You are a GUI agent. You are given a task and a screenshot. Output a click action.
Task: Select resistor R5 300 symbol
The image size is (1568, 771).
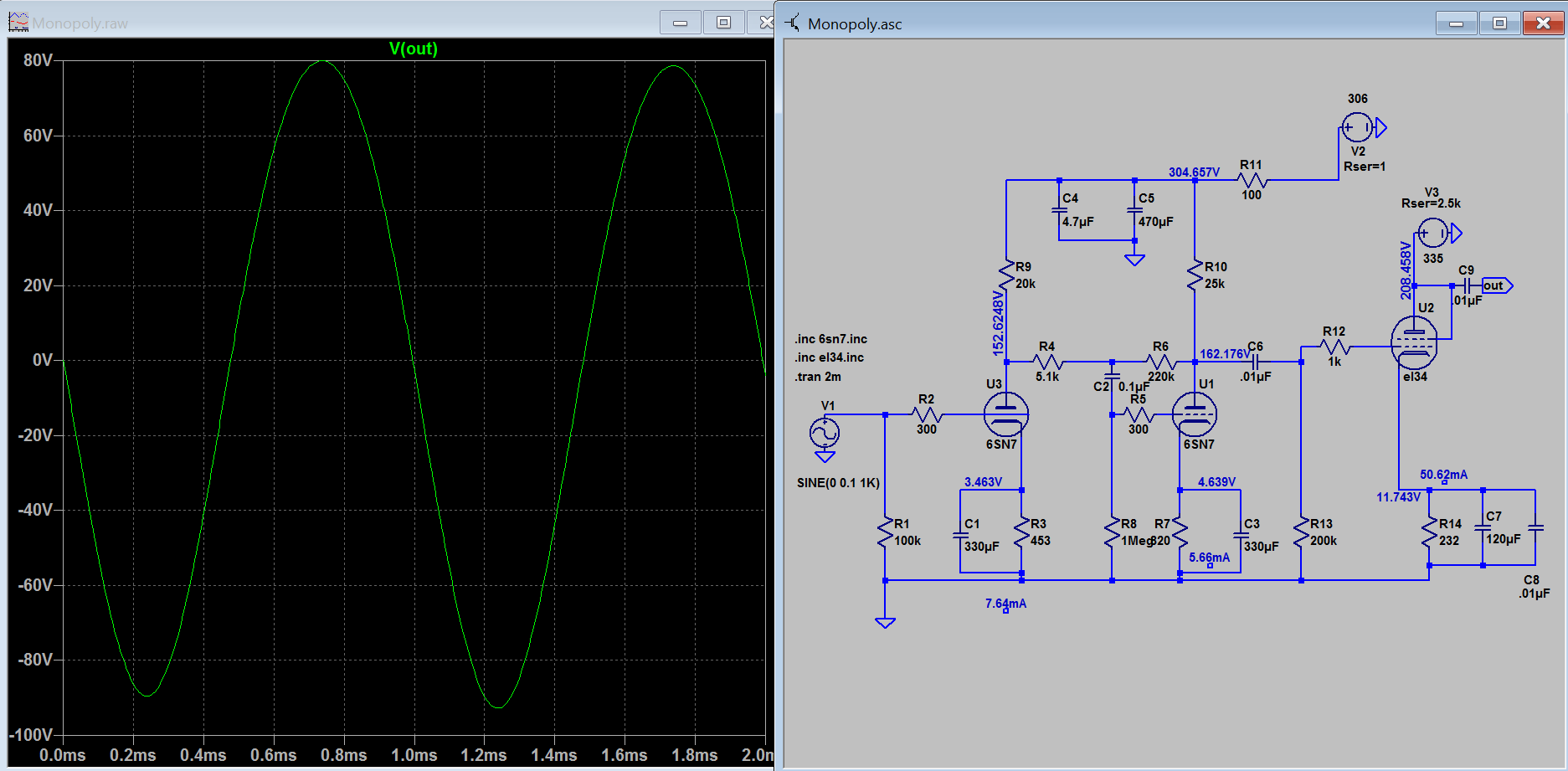(x=1139, y=414)
